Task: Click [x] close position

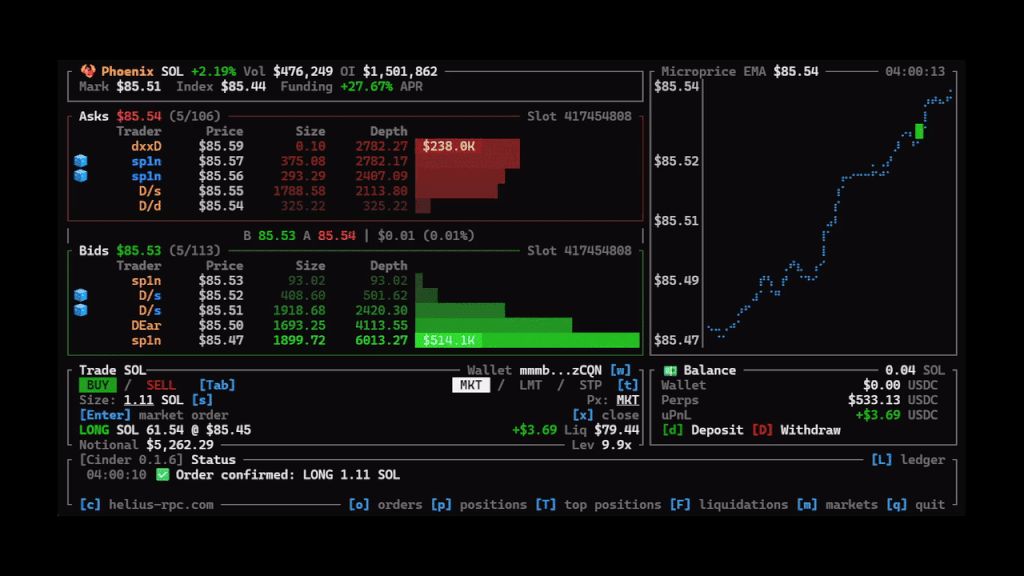Action: (x=605, y=415)
